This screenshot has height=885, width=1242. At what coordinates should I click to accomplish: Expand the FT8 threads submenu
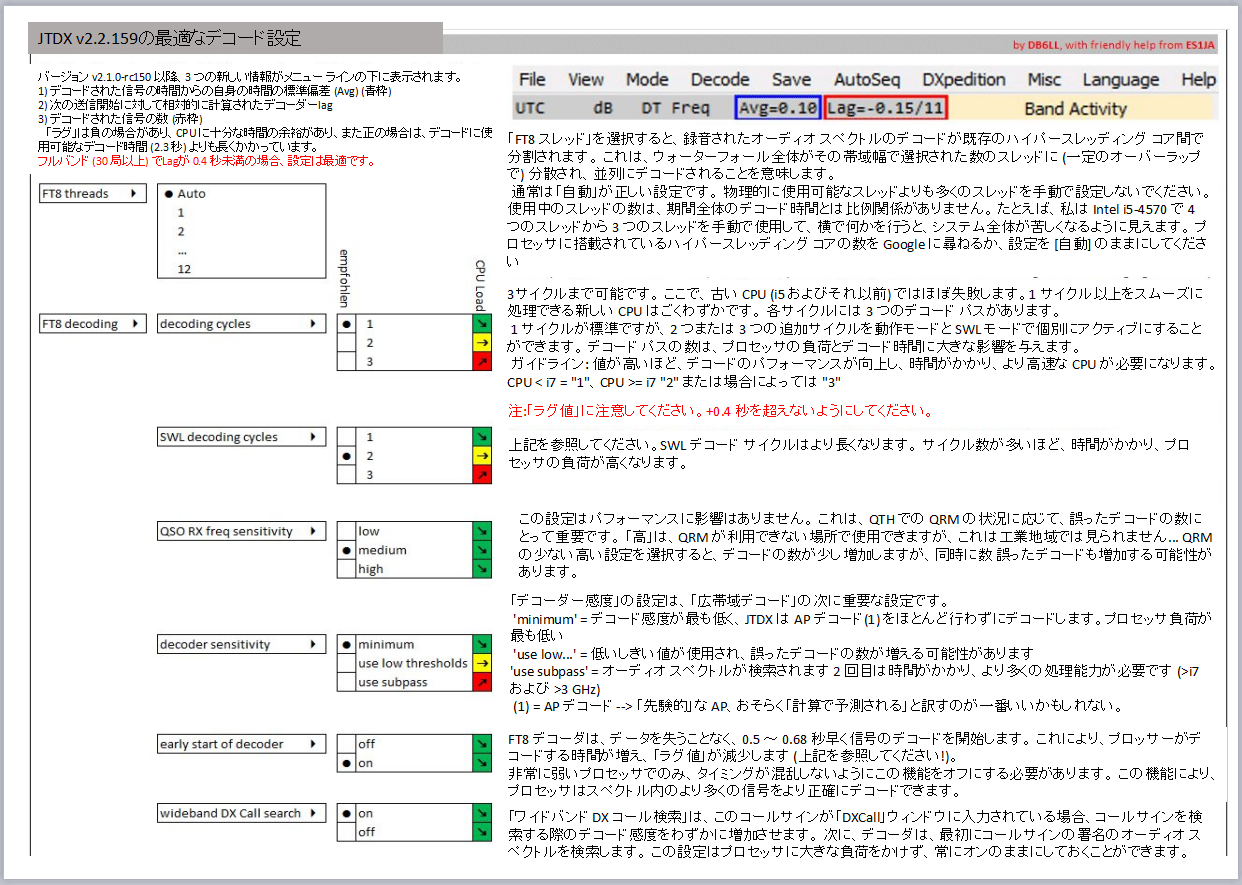(92, 194)
